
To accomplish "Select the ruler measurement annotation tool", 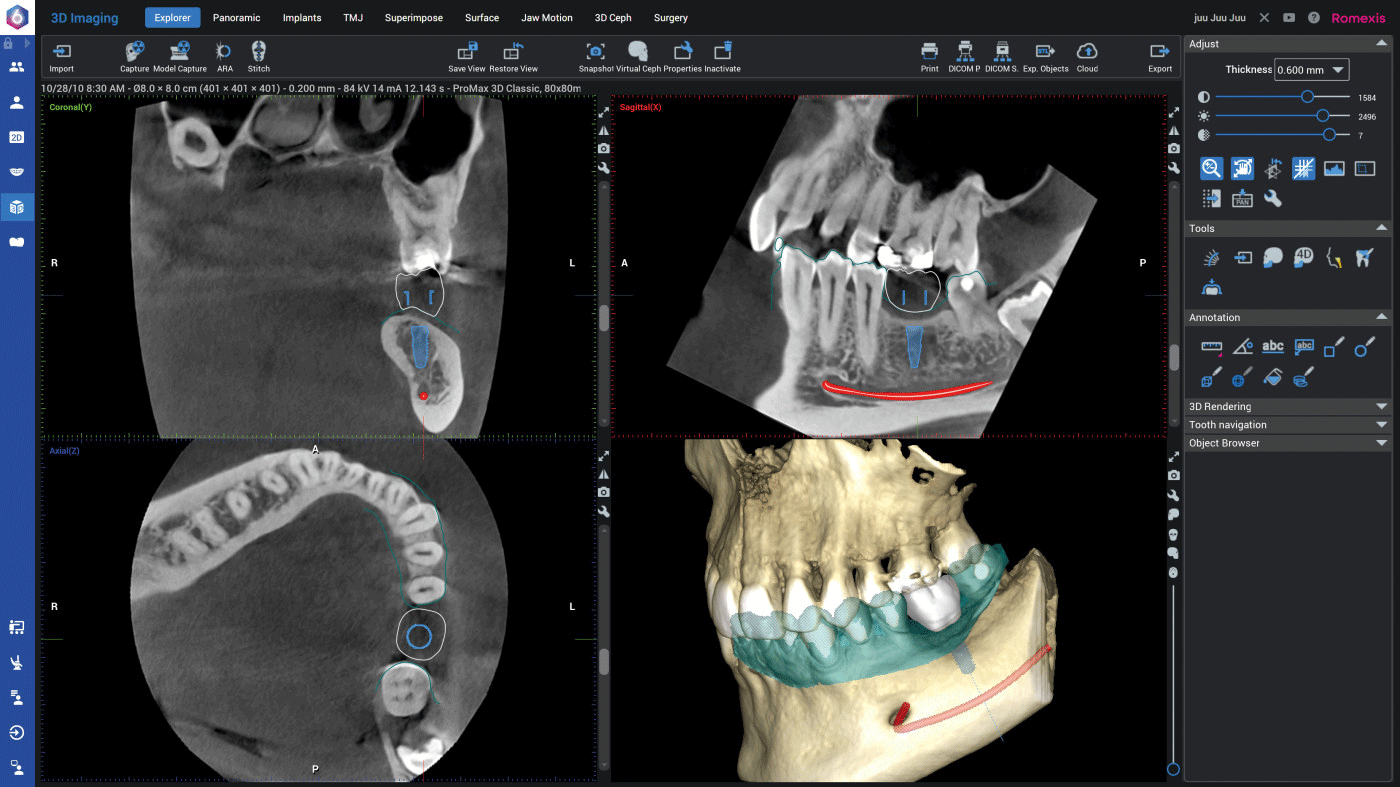I will (x=1211, y=347).
